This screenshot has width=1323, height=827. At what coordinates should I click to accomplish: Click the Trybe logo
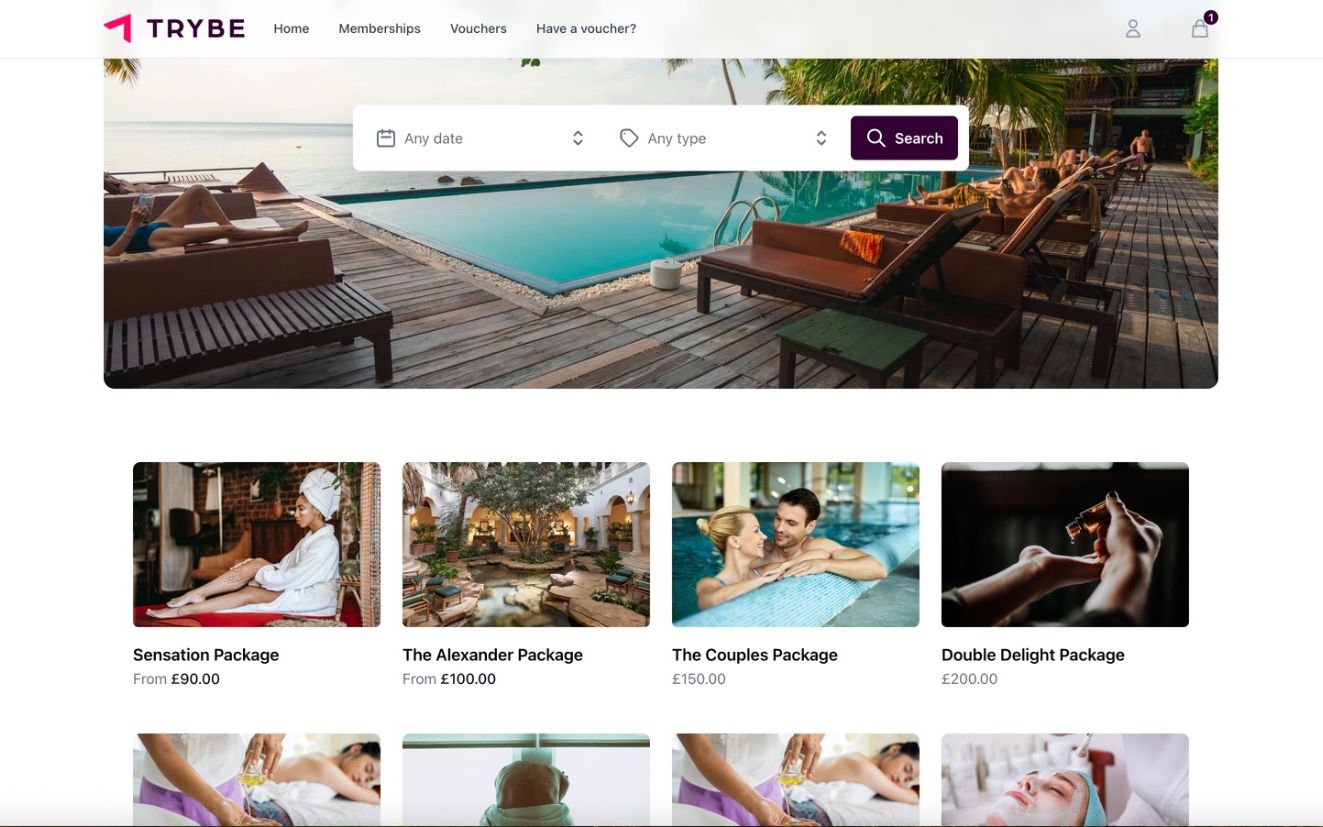[174, 28]
